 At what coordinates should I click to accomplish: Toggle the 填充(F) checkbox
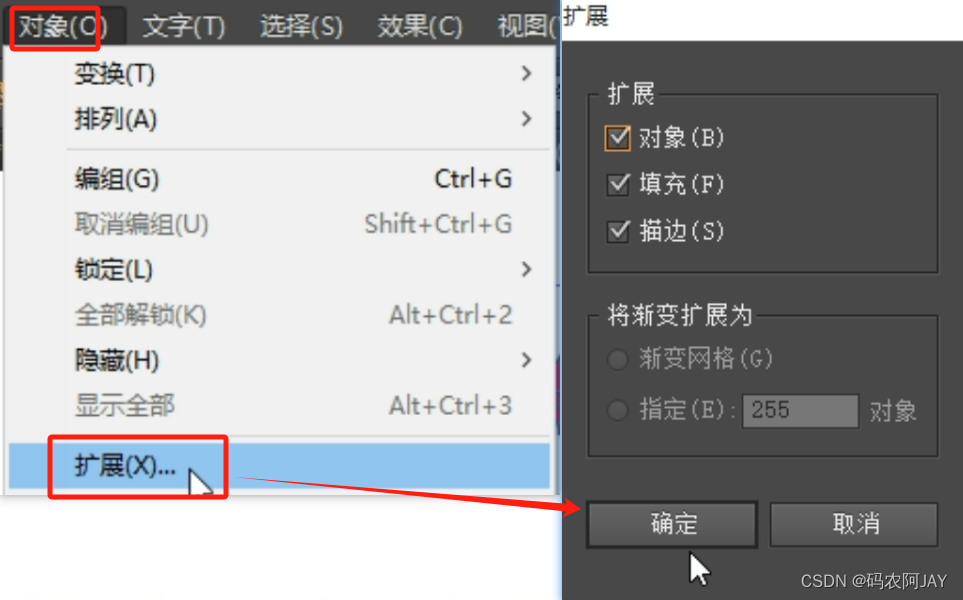[618, 184]
